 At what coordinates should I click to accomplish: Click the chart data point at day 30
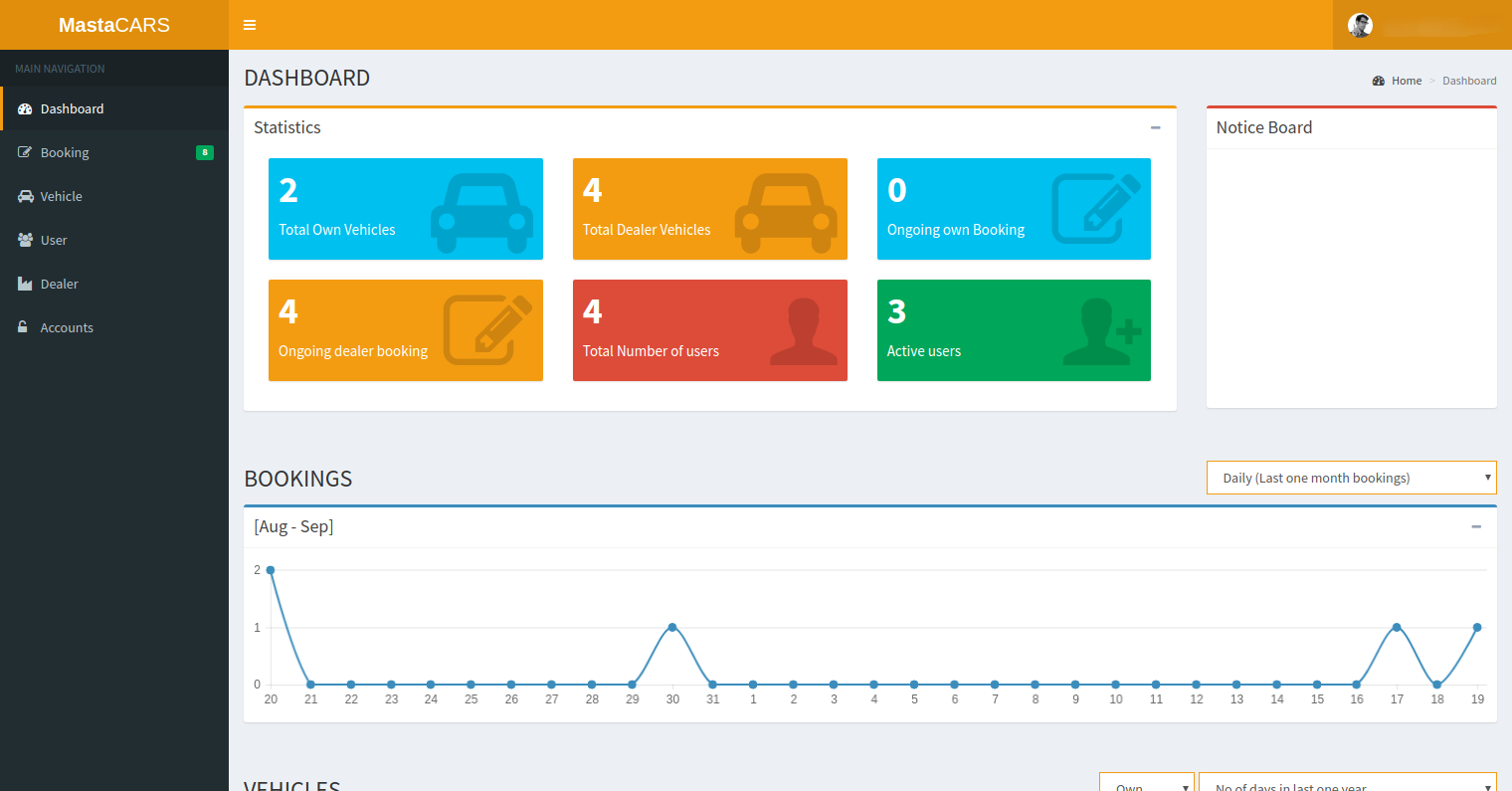click(x=672, y=627)
